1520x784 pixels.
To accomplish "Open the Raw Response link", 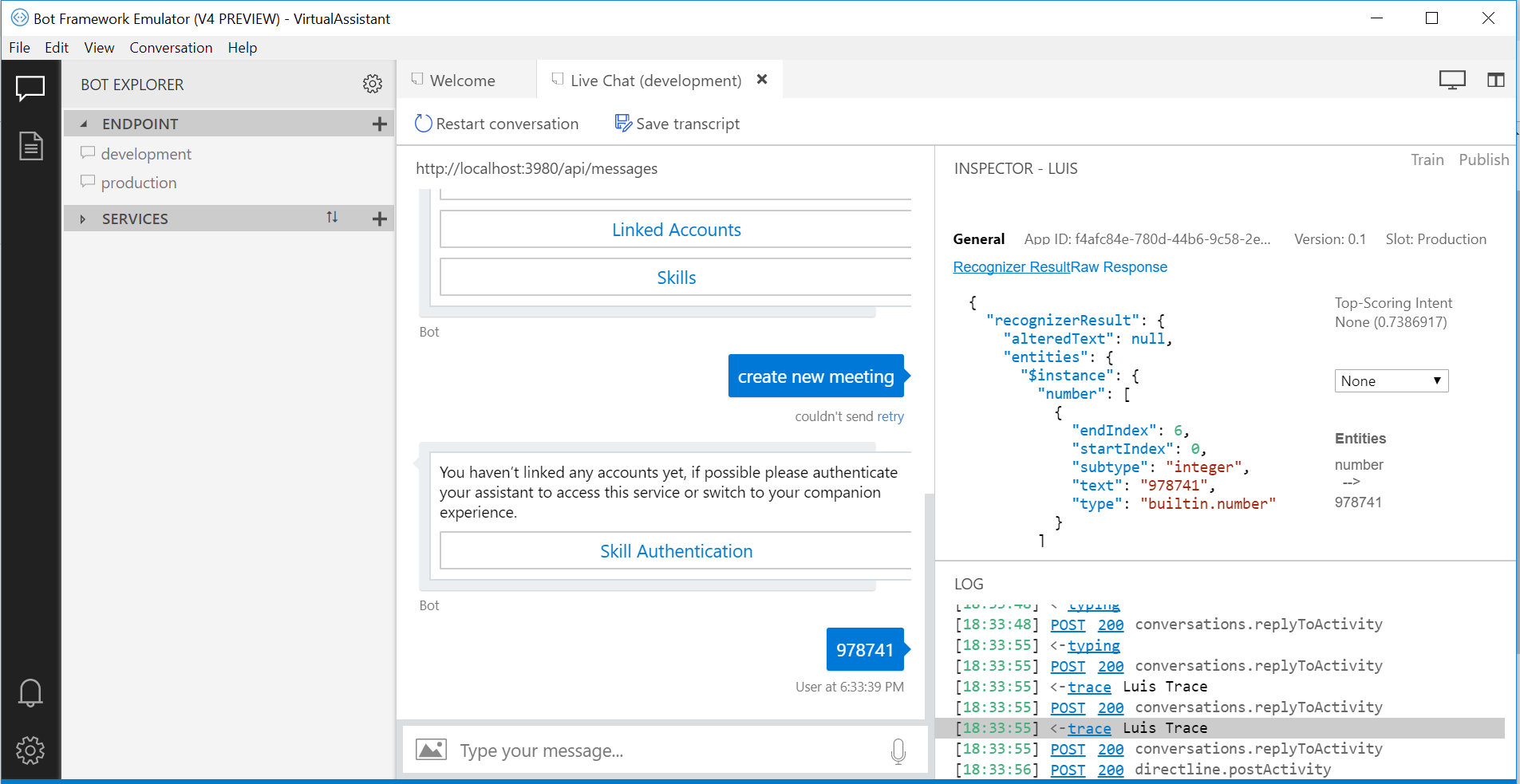I will click(x=1119, y=267).
